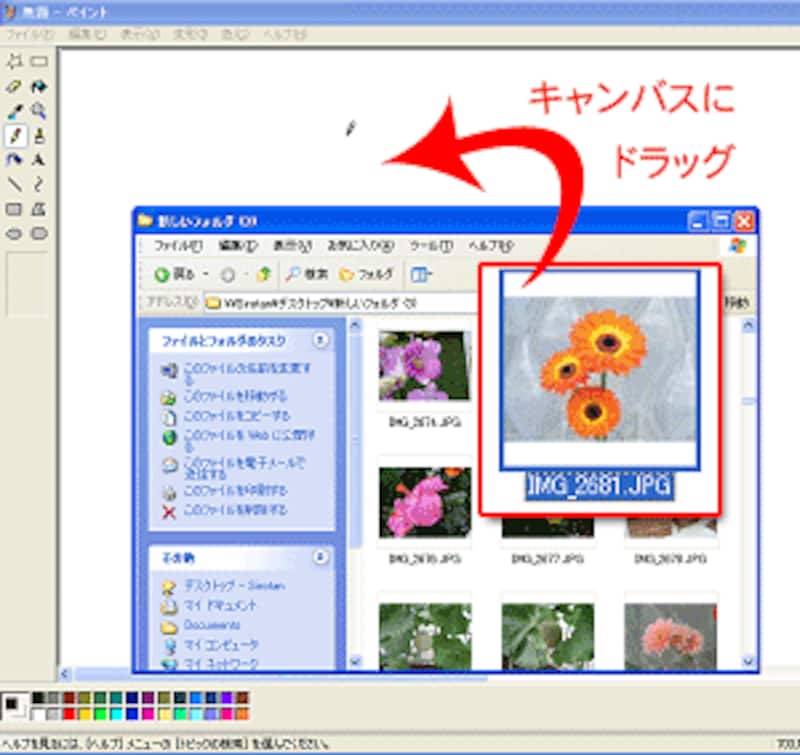
Task: Select the rectangular Select tool in Paint
Action: tap(39, 62)
